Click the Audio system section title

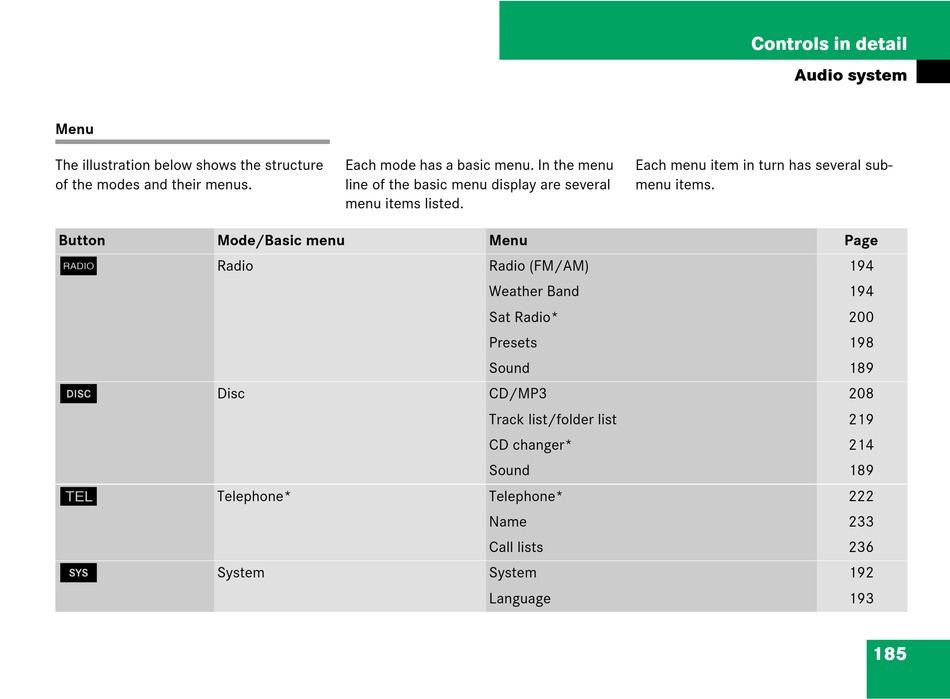point(850,75)
